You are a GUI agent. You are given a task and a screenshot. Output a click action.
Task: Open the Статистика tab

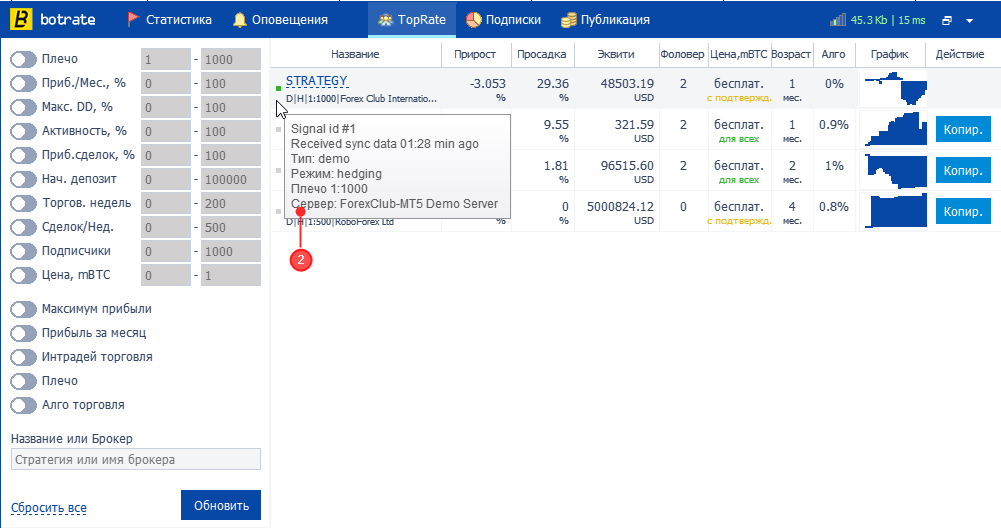[x=169, y=20]
